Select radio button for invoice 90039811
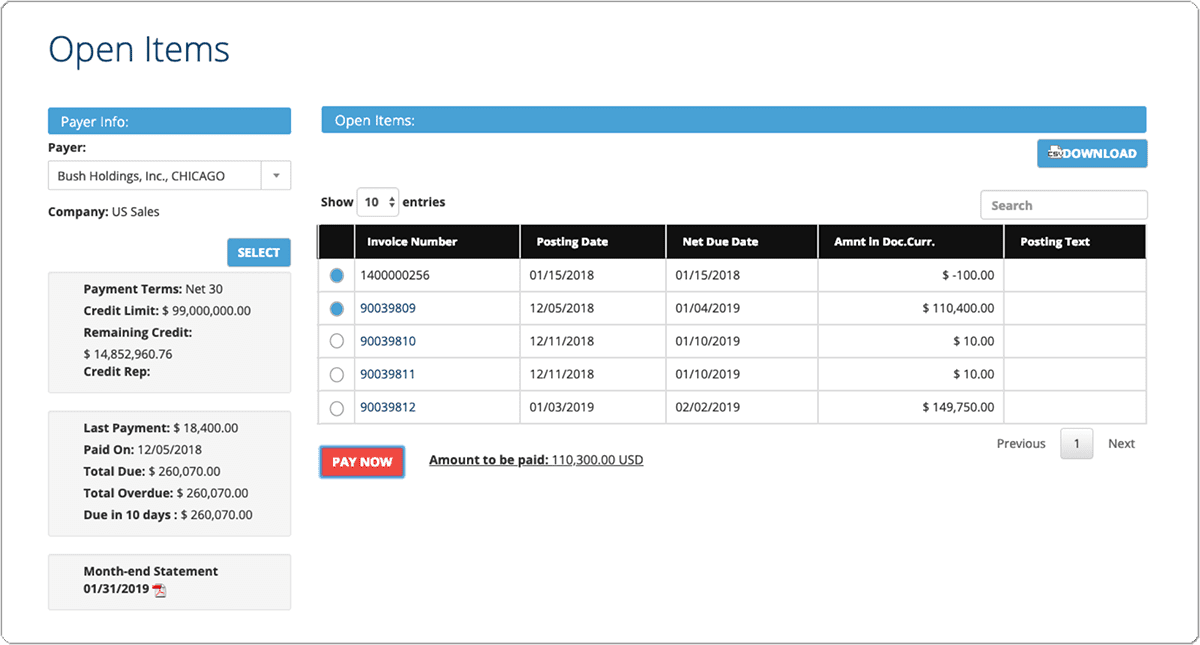The width and height of the screenshot is (1200, 645). pyautogui.click(x=336, y=375)
